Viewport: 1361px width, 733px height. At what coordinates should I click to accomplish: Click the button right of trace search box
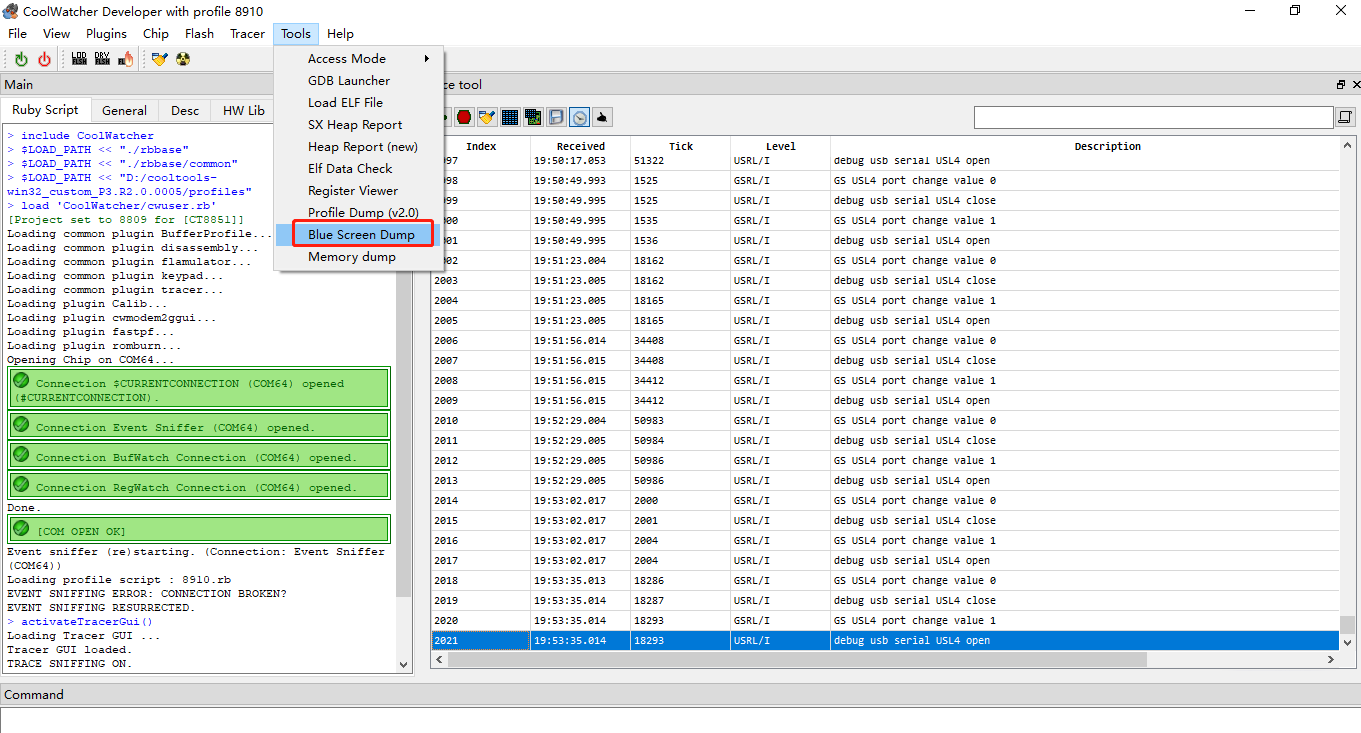(1345, 118)
